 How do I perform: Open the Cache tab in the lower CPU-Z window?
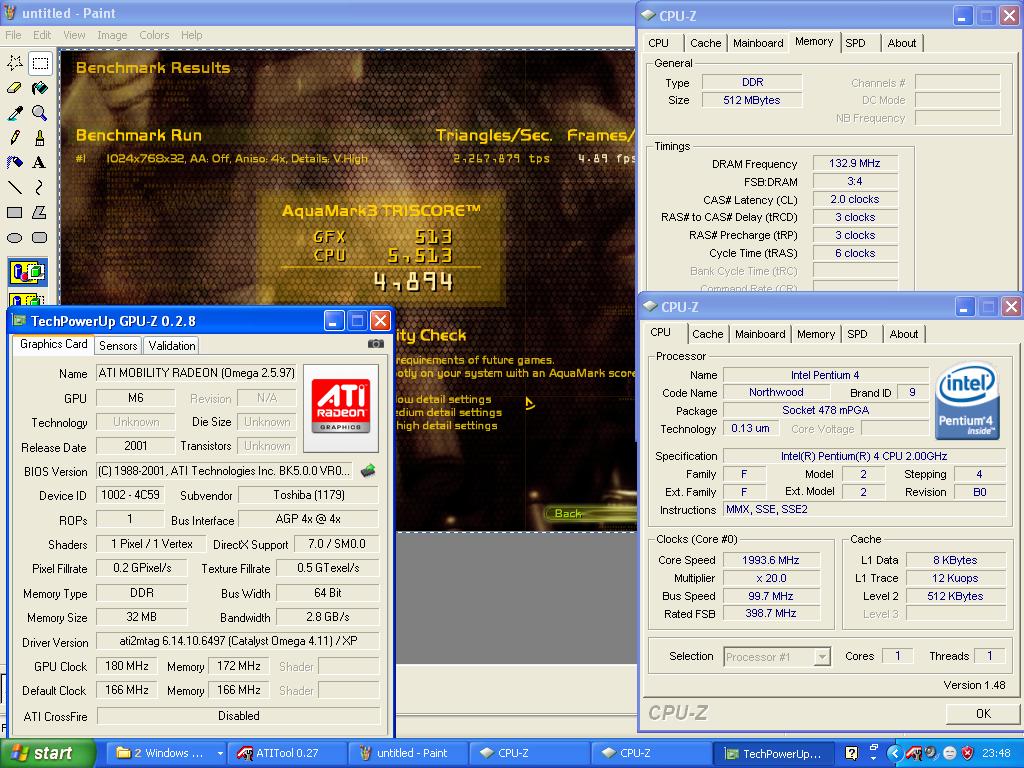tap(708, 334)
